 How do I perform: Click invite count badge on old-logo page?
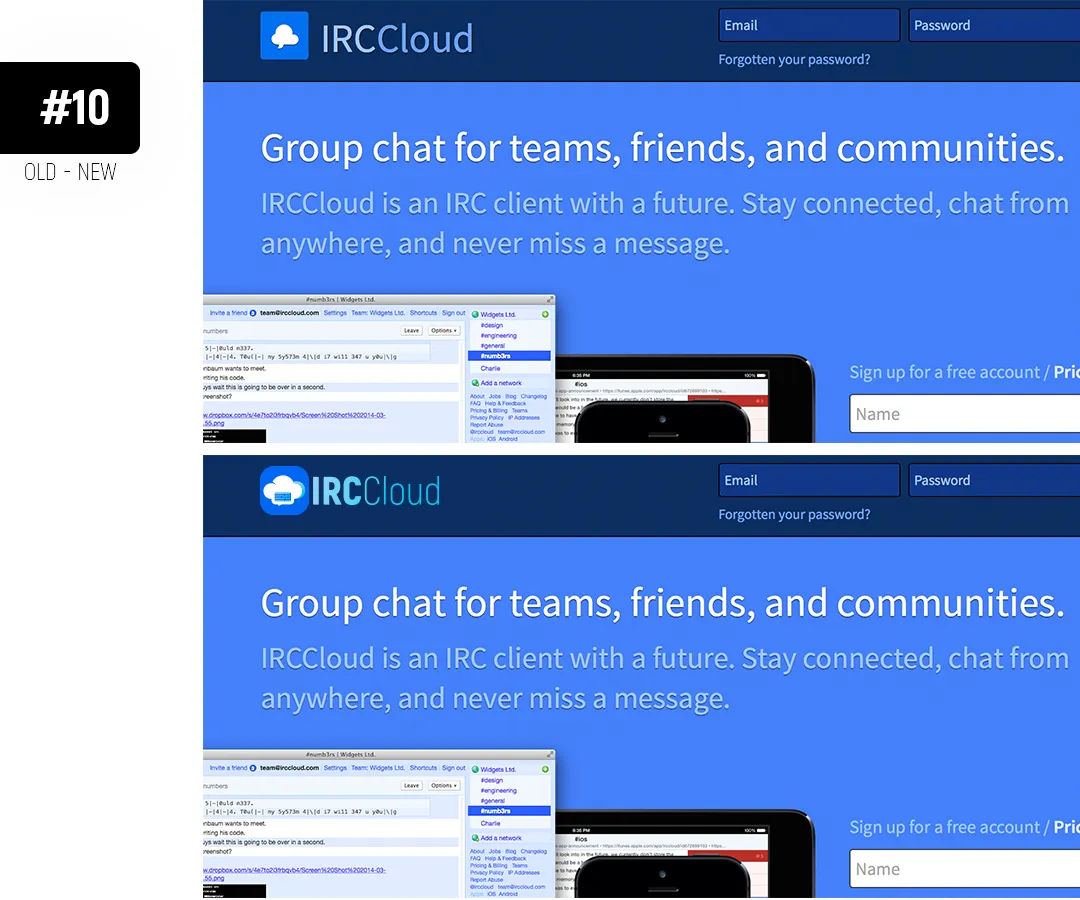pos(253,313)
